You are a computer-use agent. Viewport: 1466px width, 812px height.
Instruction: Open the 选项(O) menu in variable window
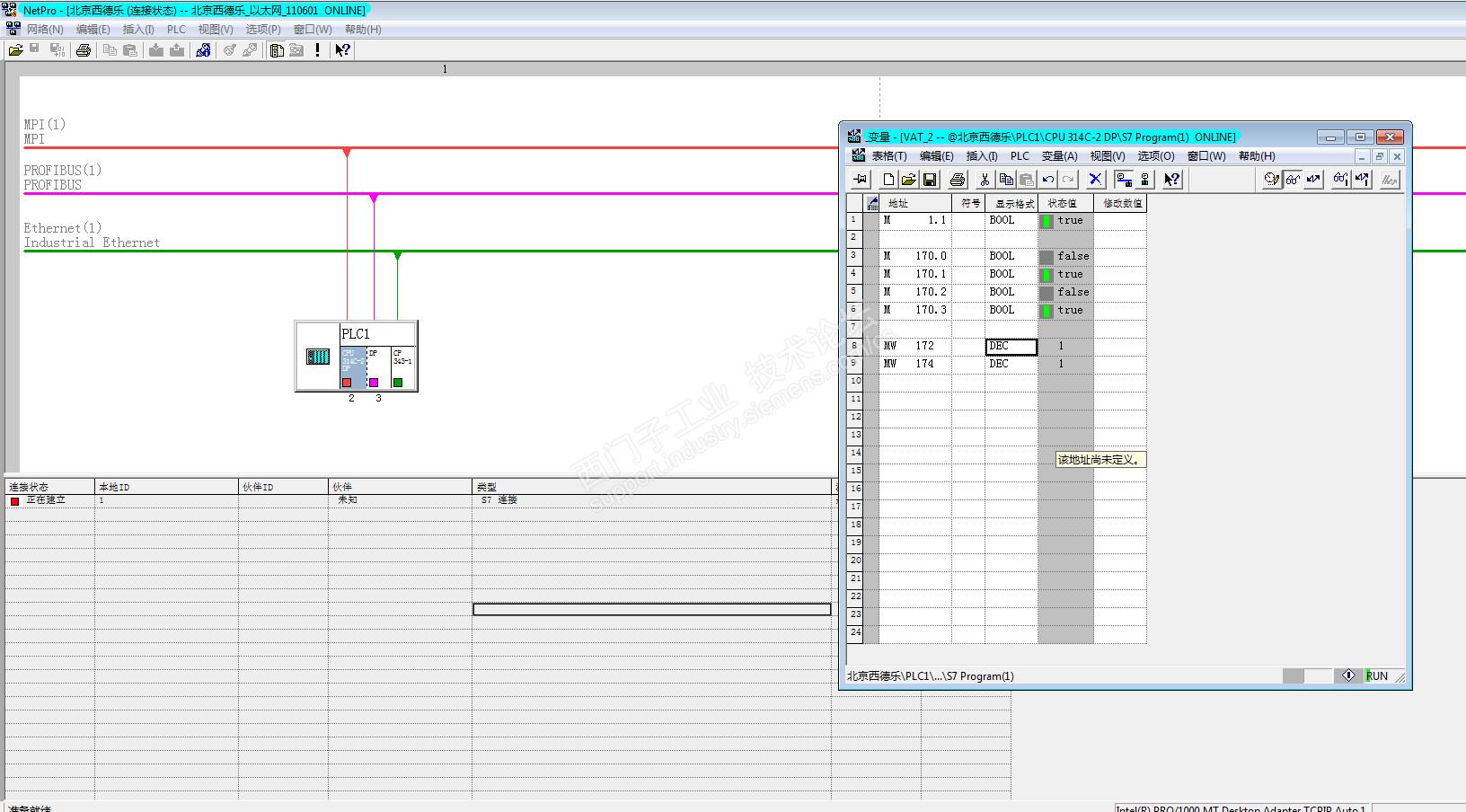click(x=1156, y=156)
